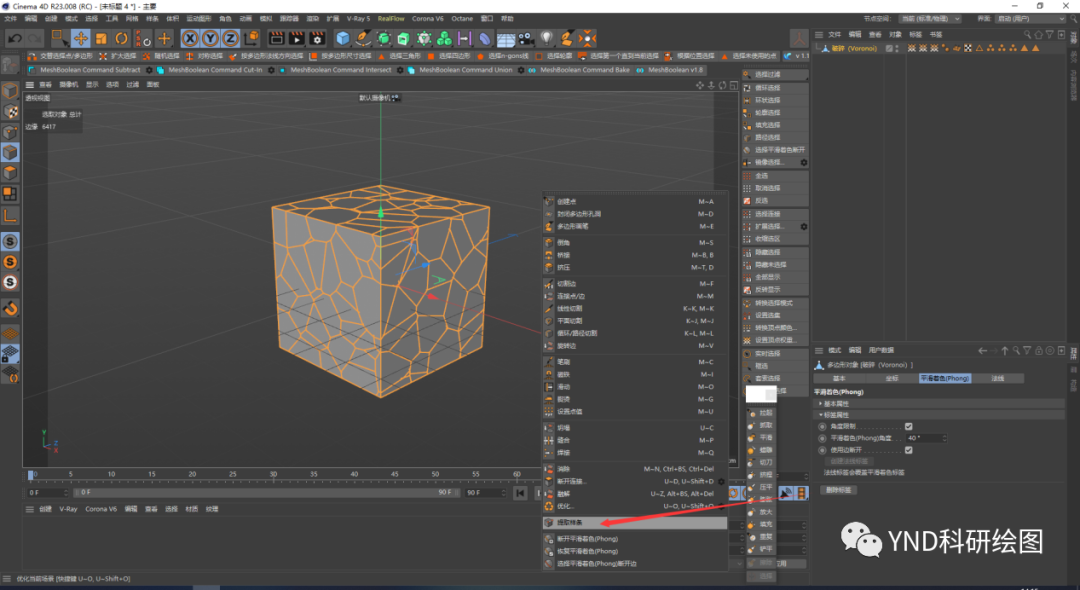Adjust the Phong angle stepper arrows
1080x590 pixels.
[x=944, y=438]
